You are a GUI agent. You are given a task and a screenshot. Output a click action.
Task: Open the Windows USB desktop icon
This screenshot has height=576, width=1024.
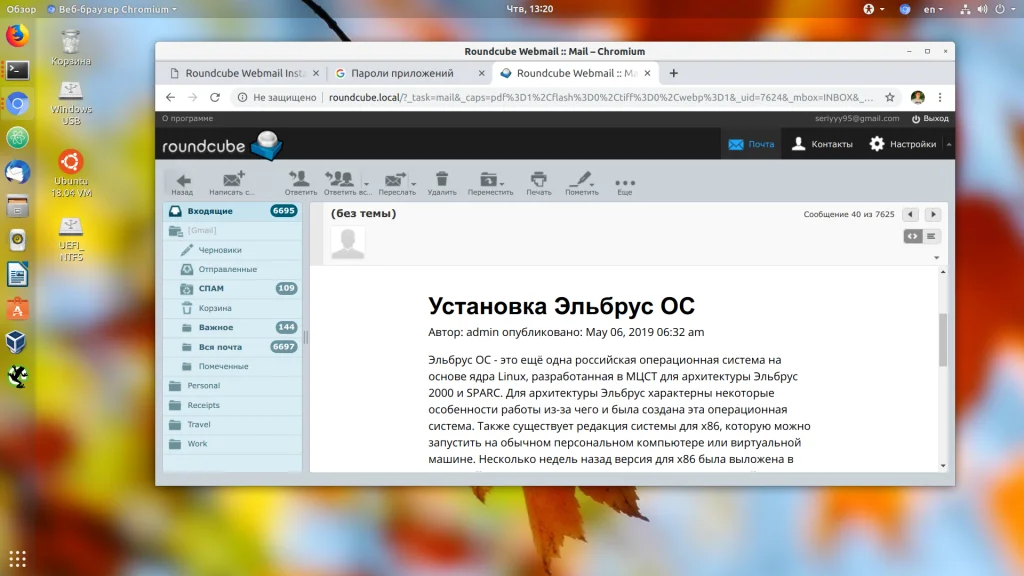[x=71, y=103]
